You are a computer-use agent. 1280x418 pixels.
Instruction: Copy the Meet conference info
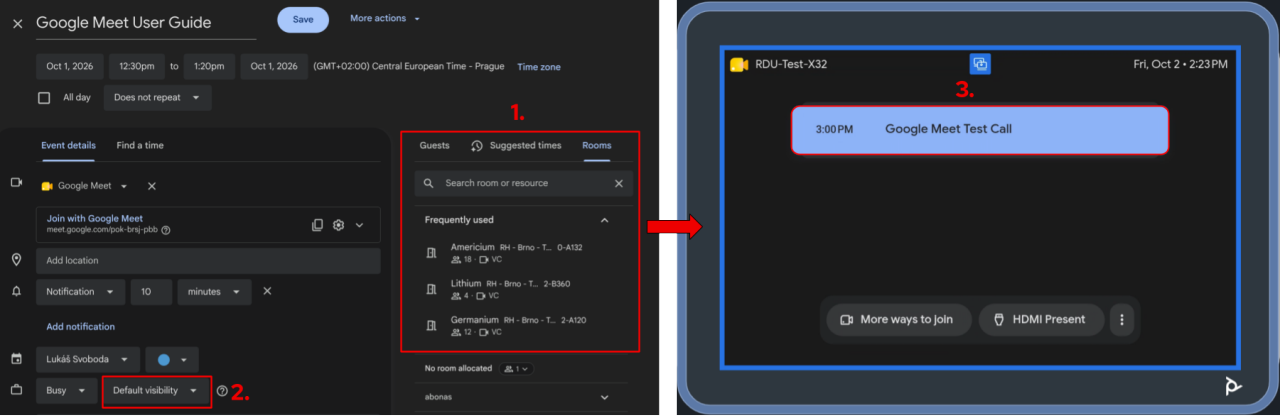tap(317, 225)
